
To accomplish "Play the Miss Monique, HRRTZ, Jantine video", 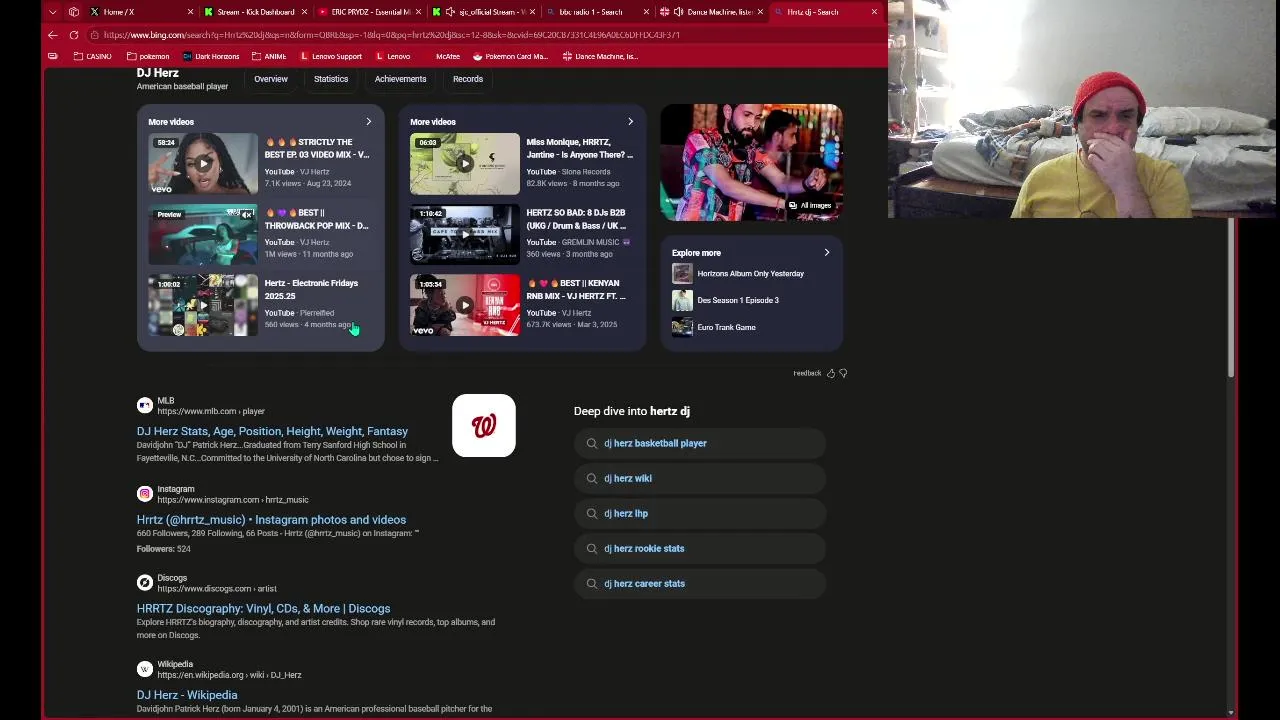I will [465, 163].
